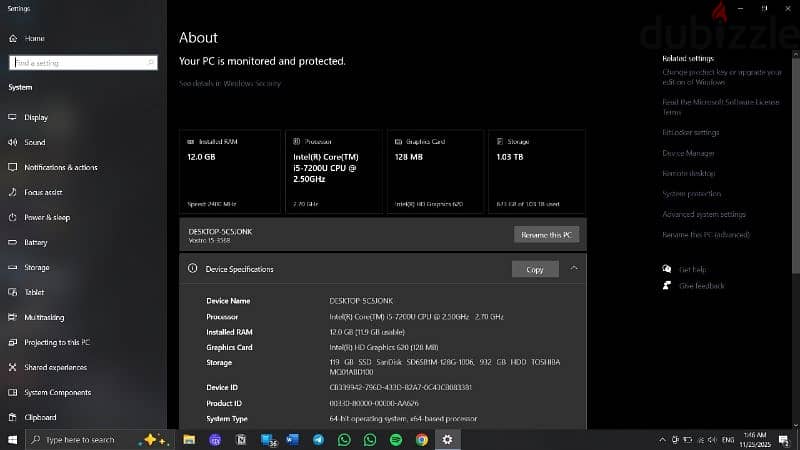The image size is (800, 450).
Task: Click the Find a setting search box
Action: click(83, 63)
